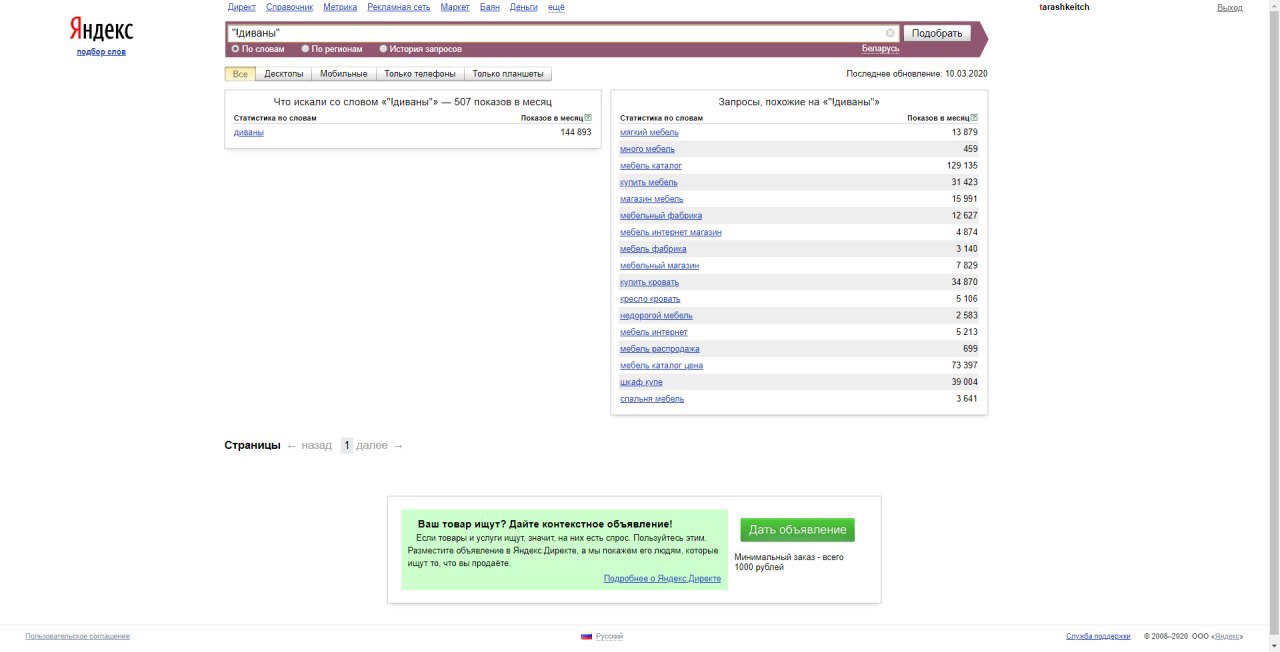1280x652 pixels.
Task: Click the 'tarashkeitch' username
Action: pyautogui.click(x=1064, y=7)
